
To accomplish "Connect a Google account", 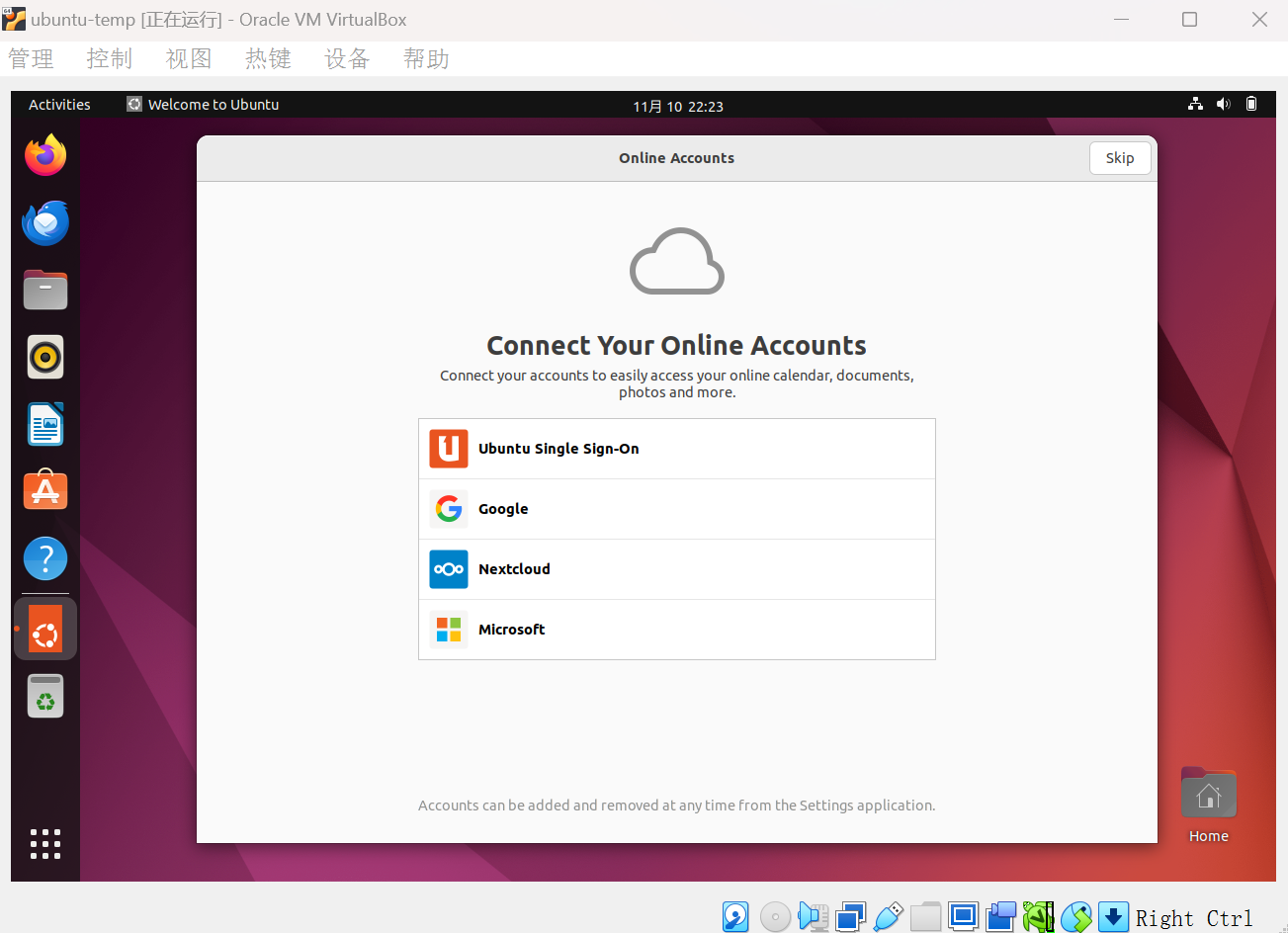I will click(677, 509).
